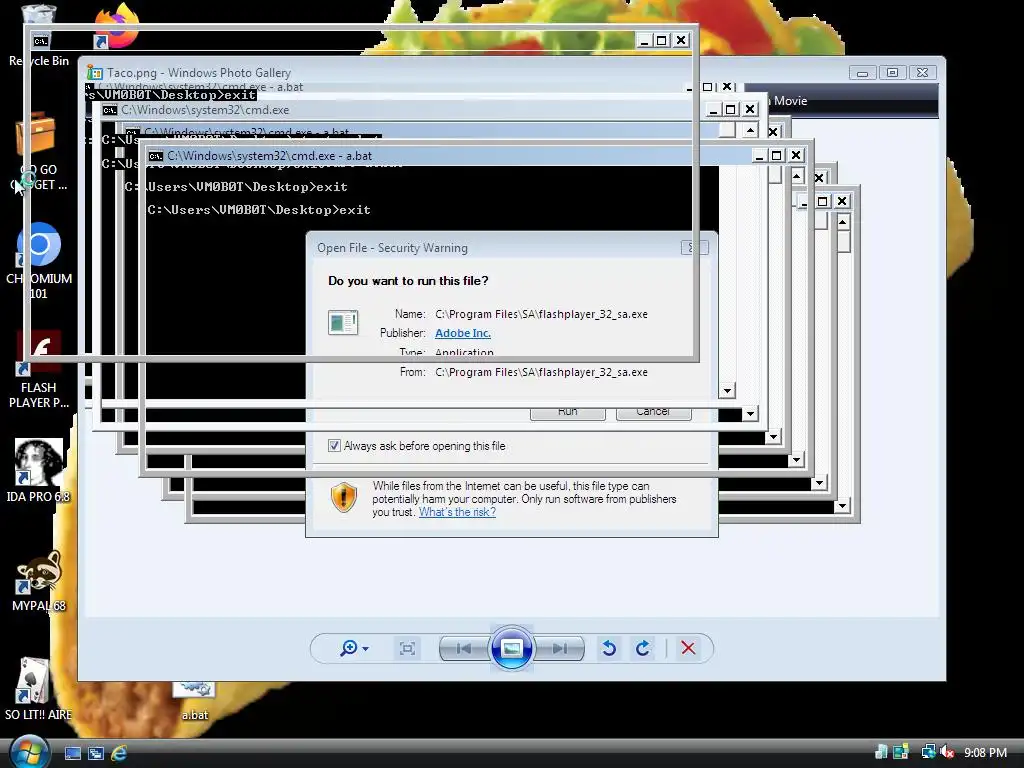Image resolution: width=1024 pixels, height=768 pixels.
Task: Click the Windows Start orb
Action: [x=28, y=752]
